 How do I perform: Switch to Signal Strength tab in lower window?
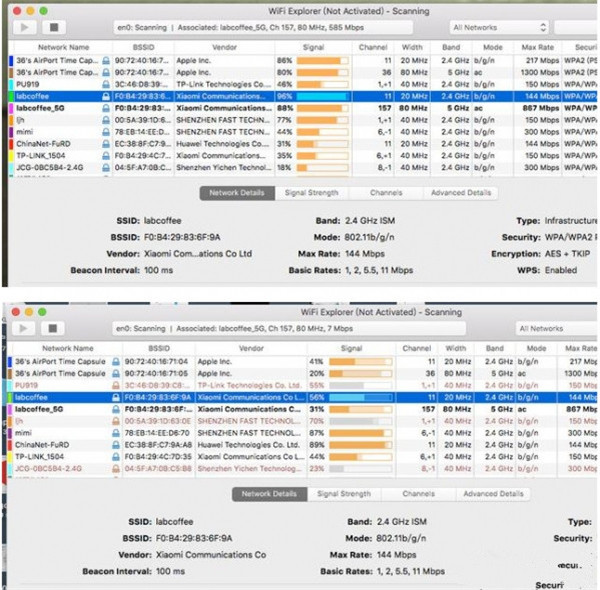click(344, 494)
